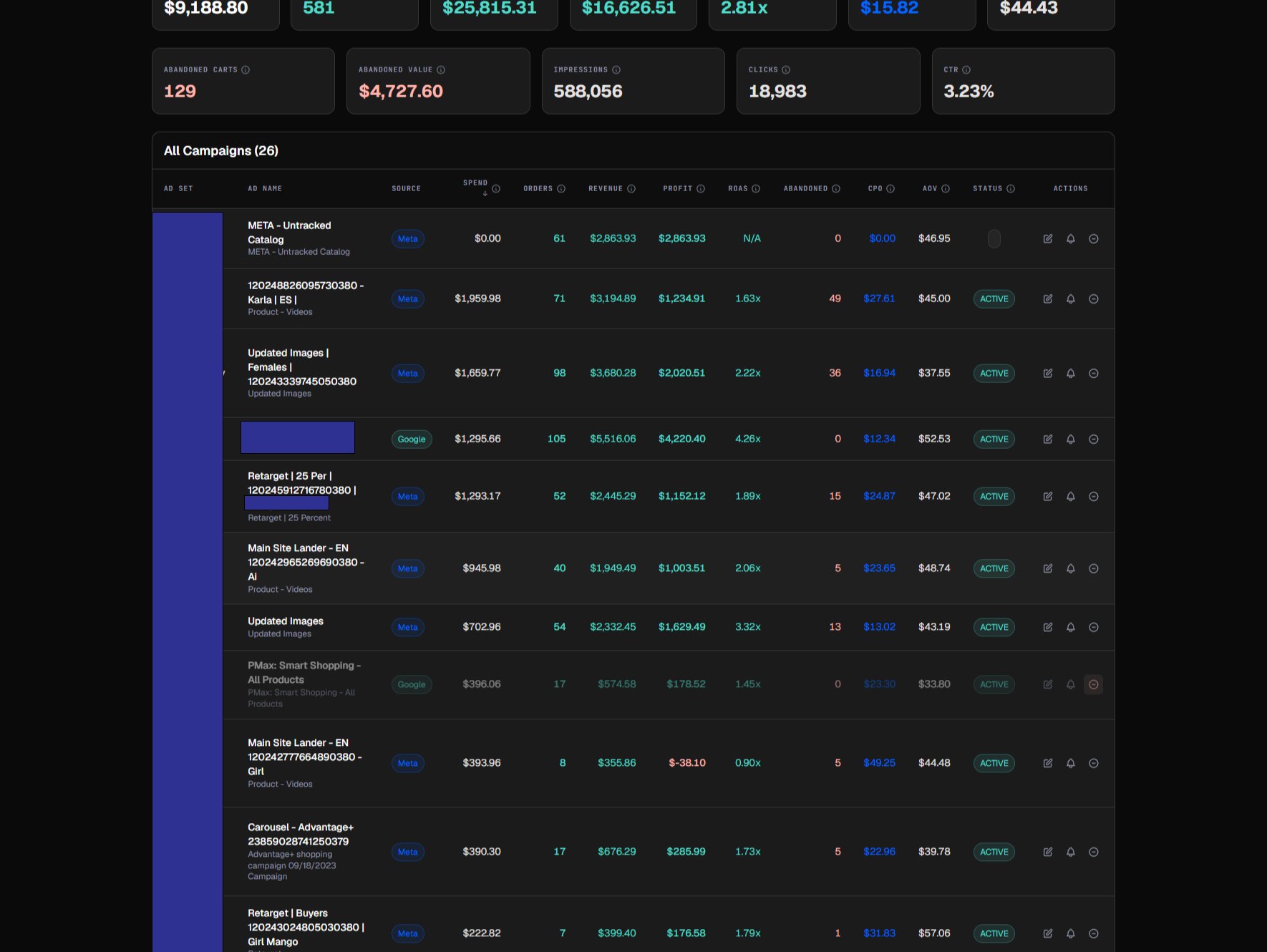Open alert bell for META - Untracked Catalog
The height and width of the screenshot is (952, 1267).
coord(1071,239)
